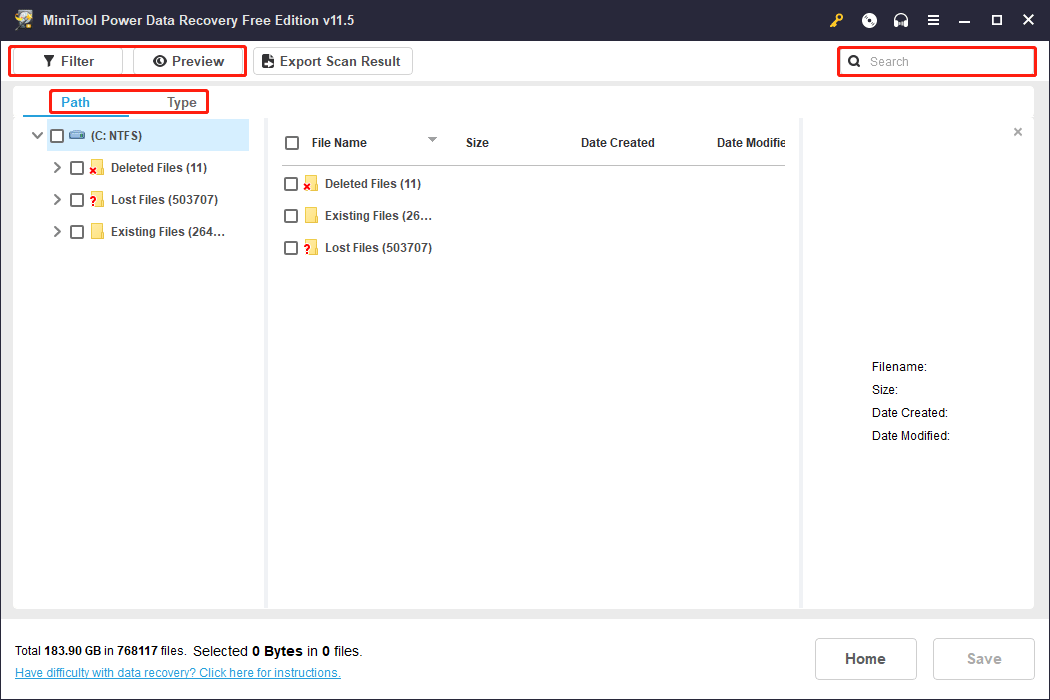Open the data recovery instructions link

(x=177, y=673)
